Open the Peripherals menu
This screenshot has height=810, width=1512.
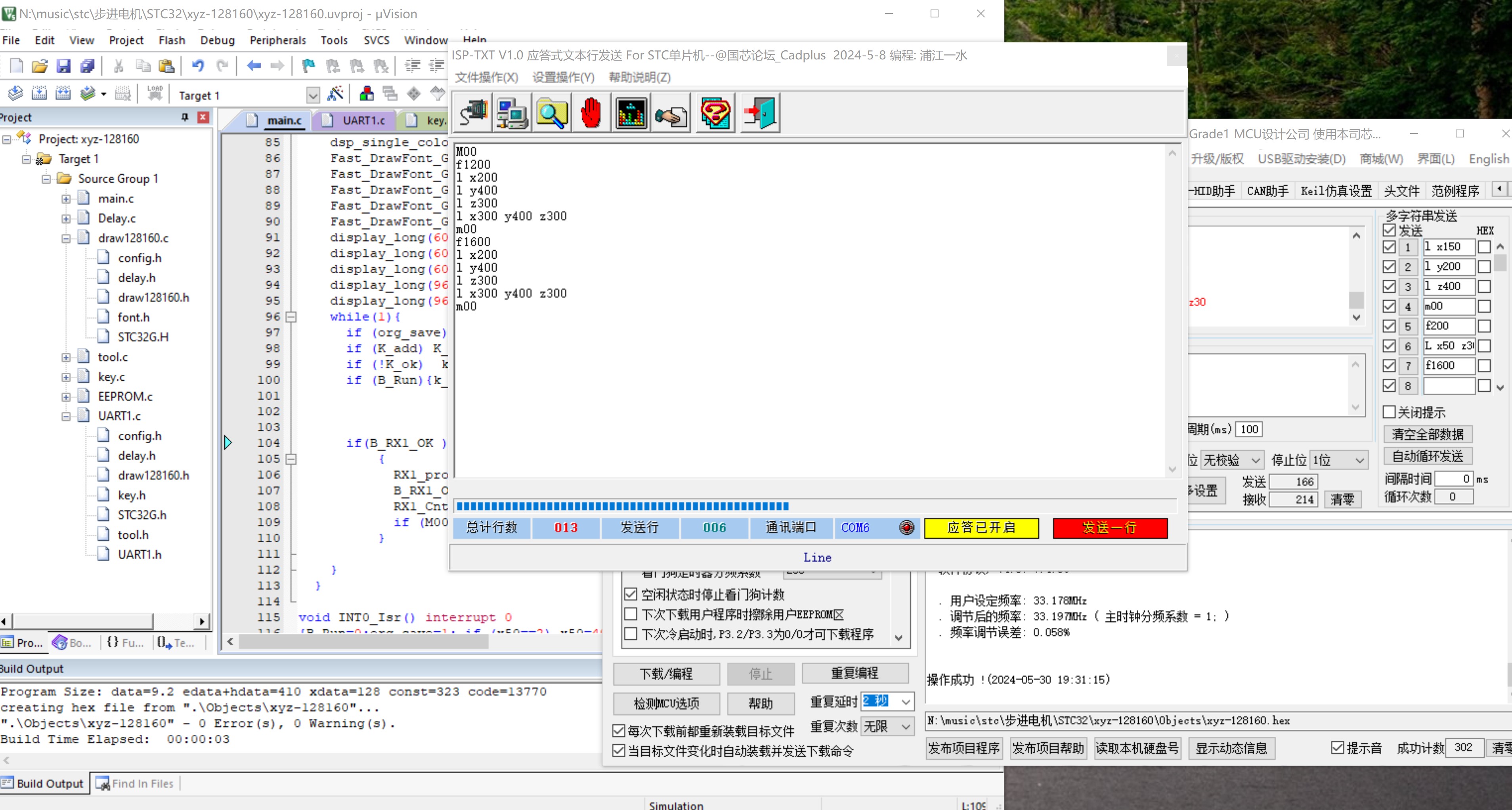278,40
